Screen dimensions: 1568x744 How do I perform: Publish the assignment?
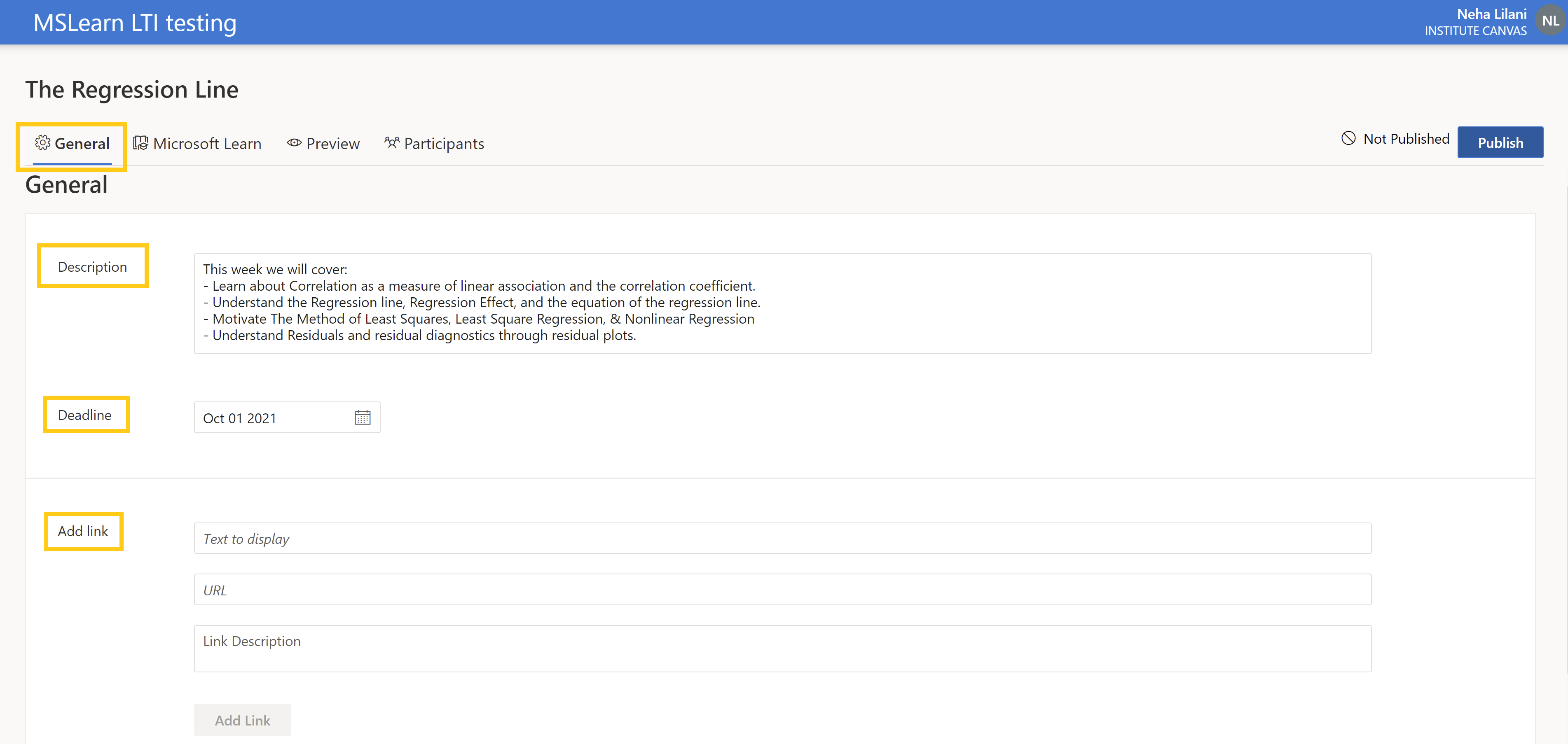[1500, 142]
